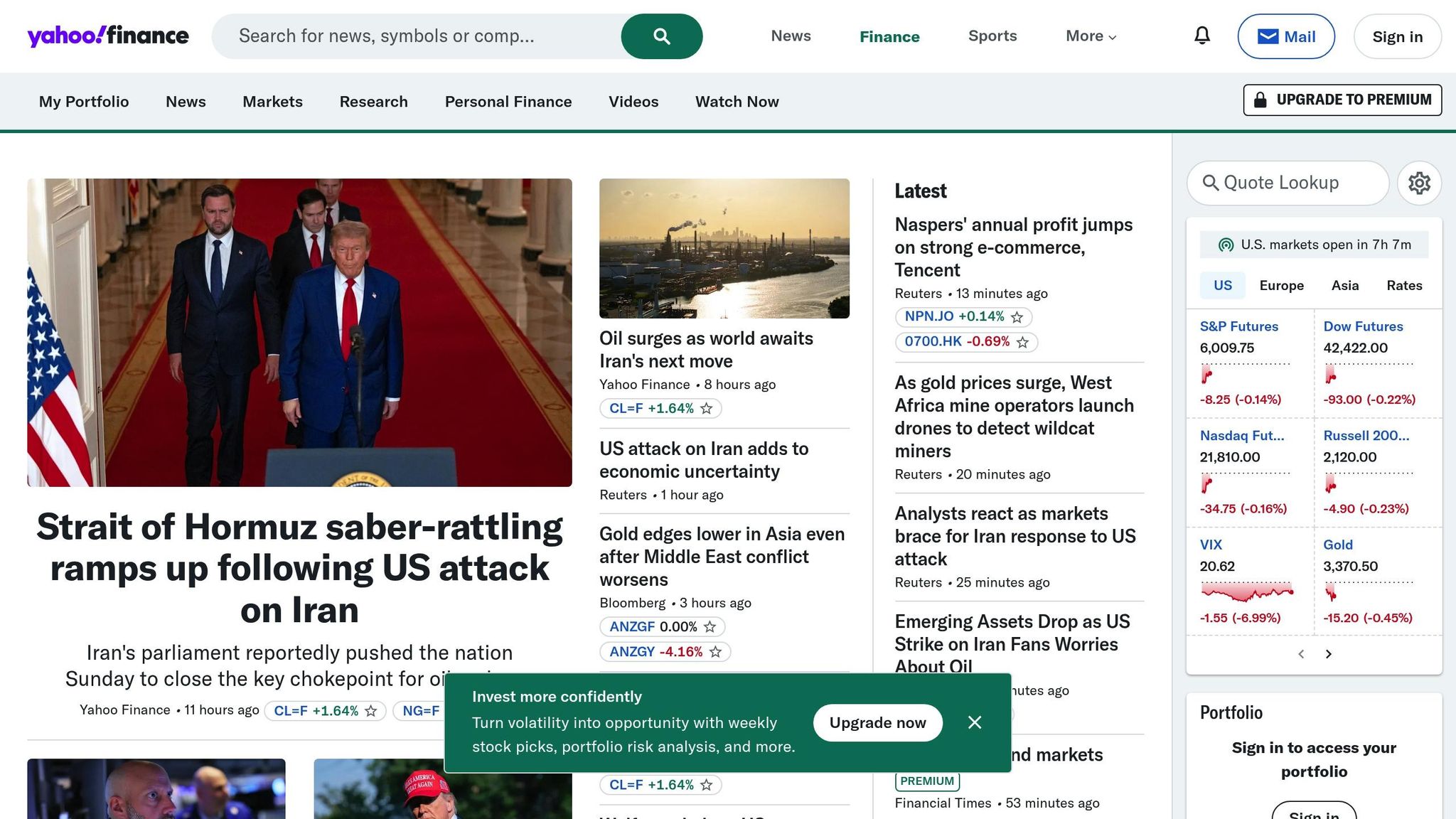This screenshot has height=819, width=1456.
Task: Click the Sign in button in header
Action: point(1398,36)
